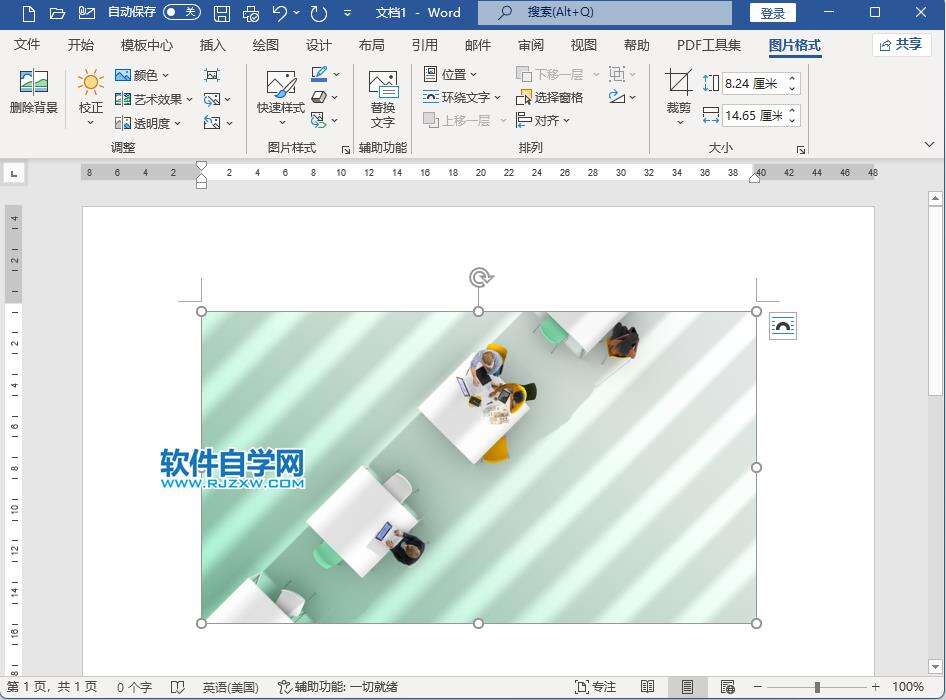Image resolution: width=946 pixels, height=700 pixels.
Task: Switch to read mode view in the status bar
Action: coord(648,687)
